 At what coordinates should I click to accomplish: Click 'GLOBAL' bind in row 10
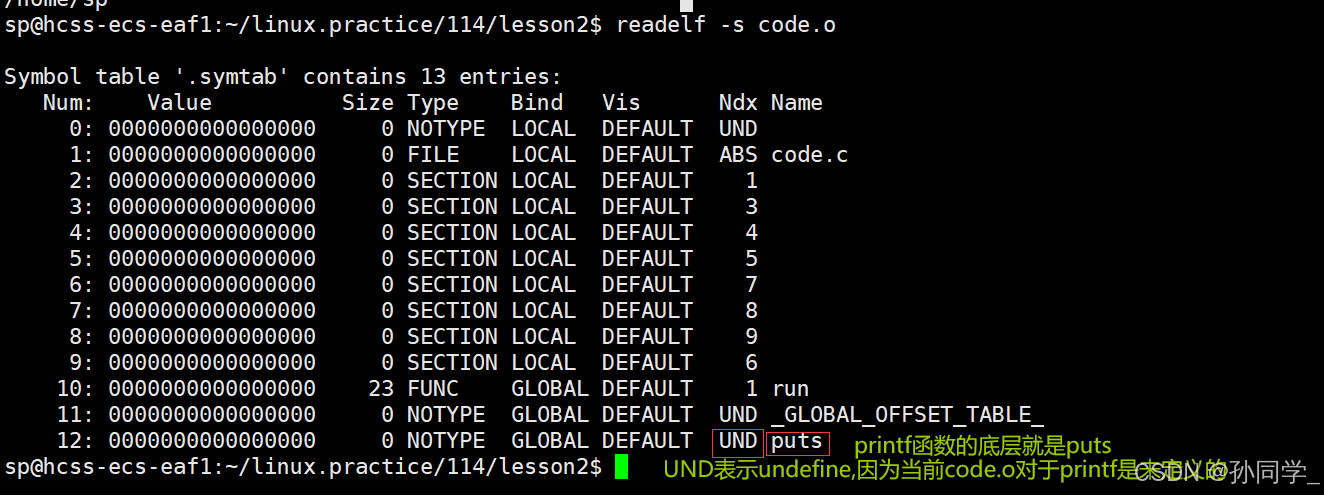point(550,389)
